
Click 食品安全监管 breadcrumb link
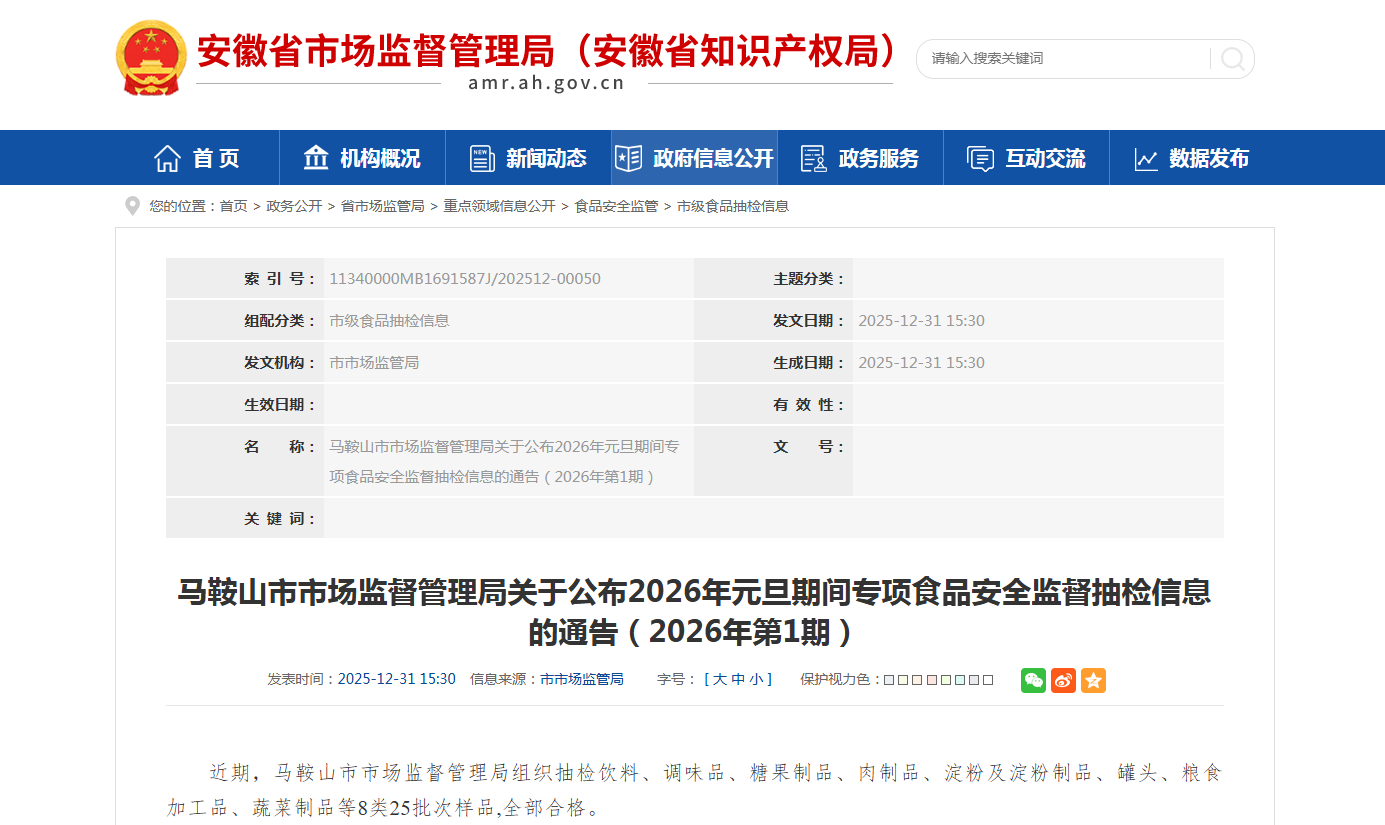coord(616,206)
